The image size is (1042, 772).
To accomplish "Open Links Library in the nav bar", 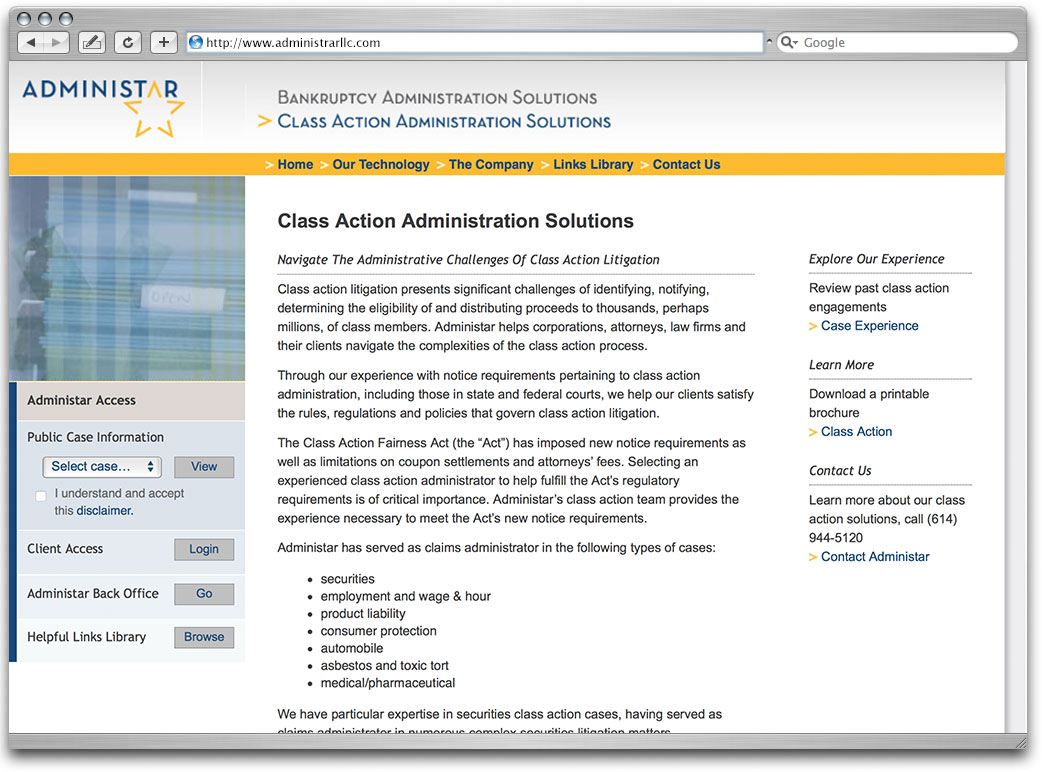I will [x=593, y=164].
